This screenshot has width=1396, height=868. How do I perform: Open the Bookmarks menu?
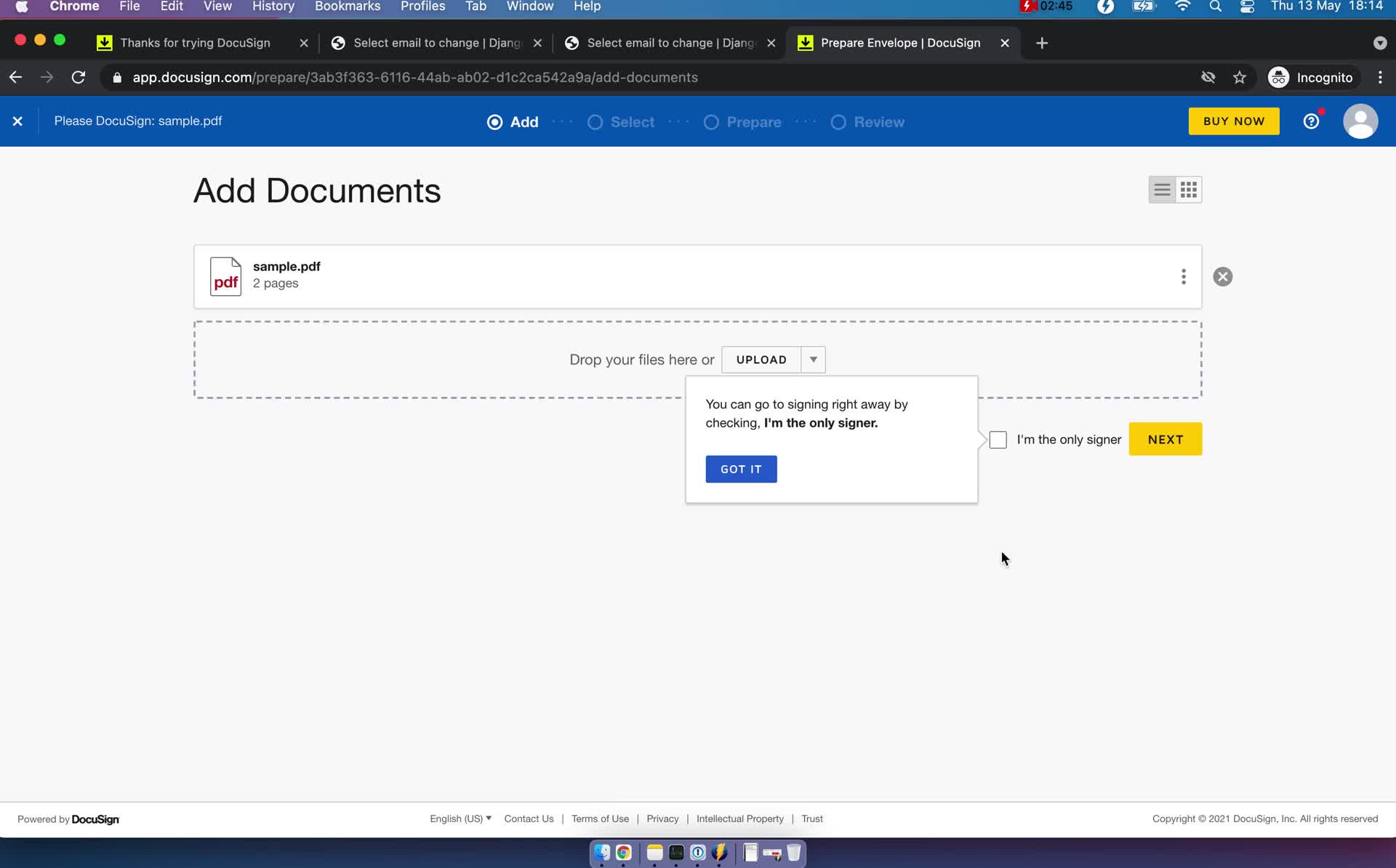tap(348, 7)
